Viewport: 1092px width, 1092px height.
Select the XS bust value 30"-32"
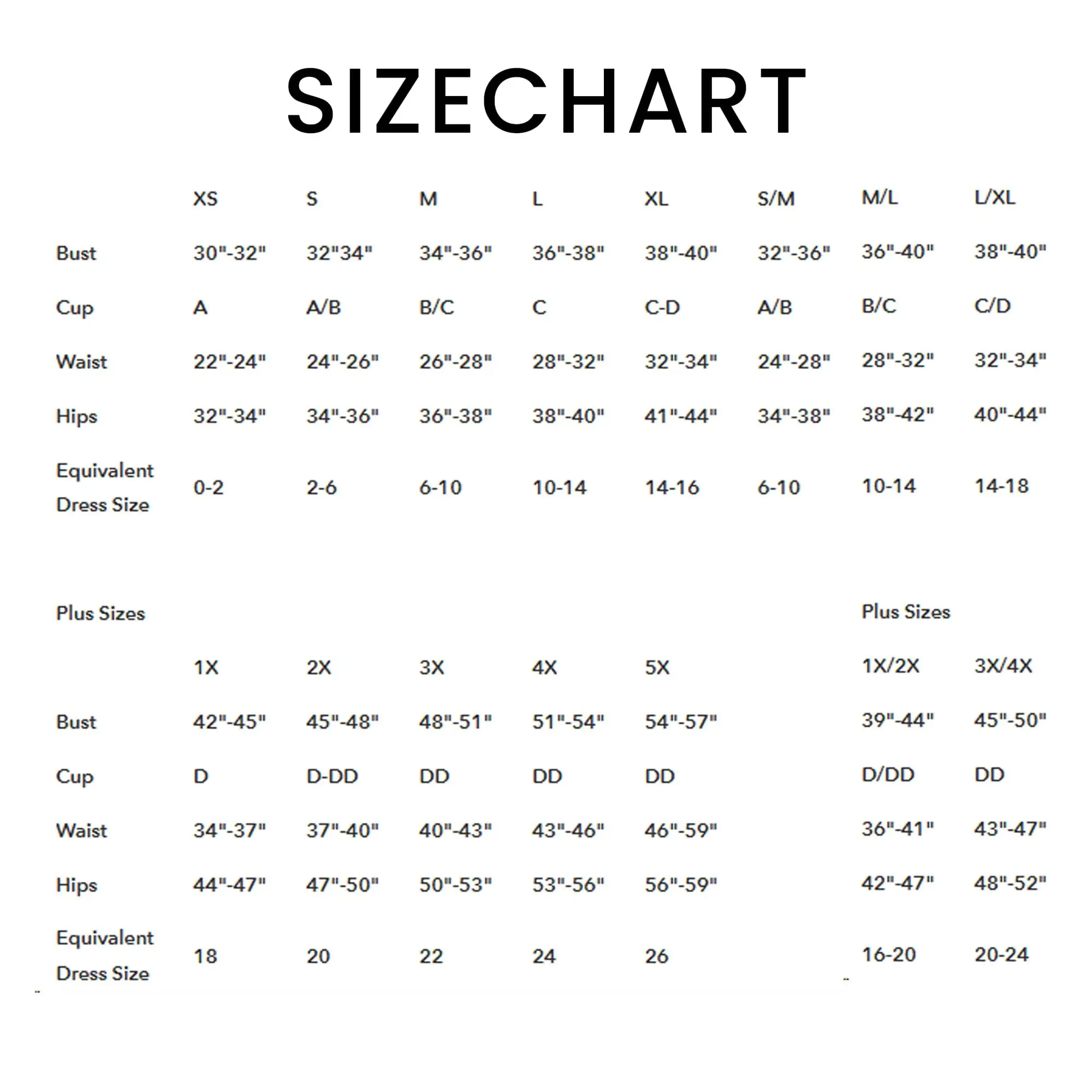click(229, 253)
